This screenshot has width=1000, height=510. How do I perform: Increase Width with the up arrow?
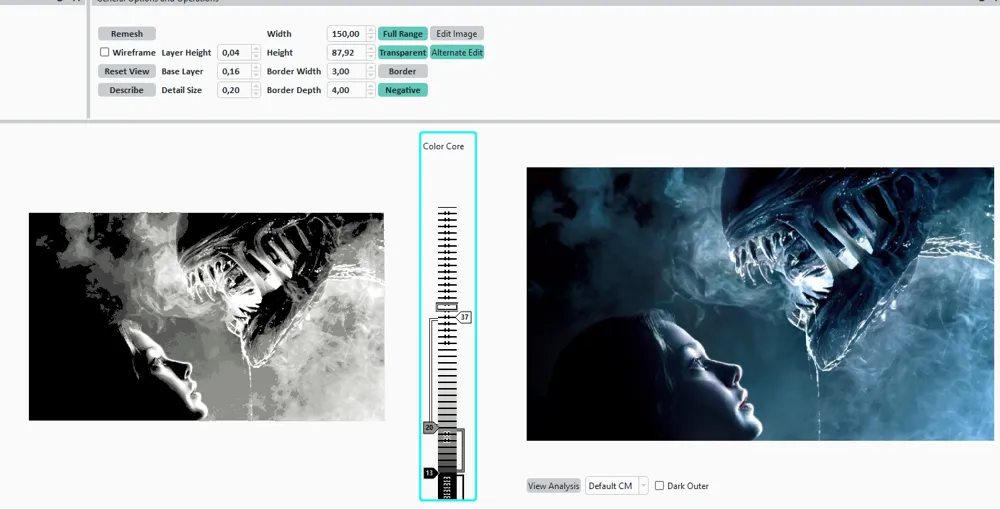[x=371, y=30]
